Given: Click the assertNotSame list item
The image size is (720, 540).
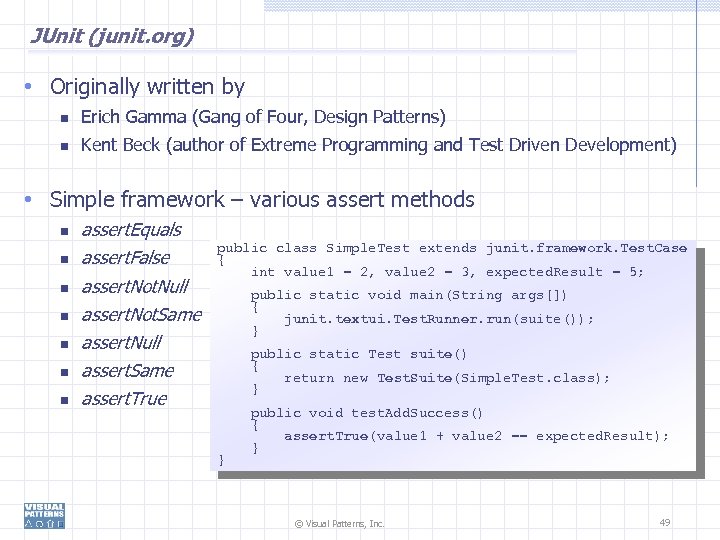Looking at the screenshot, I should point(141,315).
